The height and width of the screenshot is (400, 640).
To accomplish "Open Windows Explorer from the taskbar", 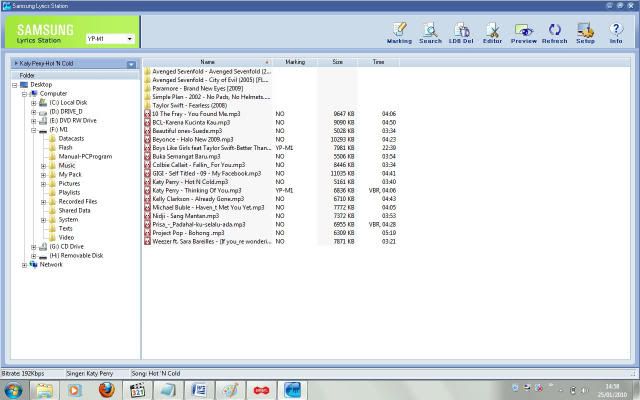I will pos(45,390).
